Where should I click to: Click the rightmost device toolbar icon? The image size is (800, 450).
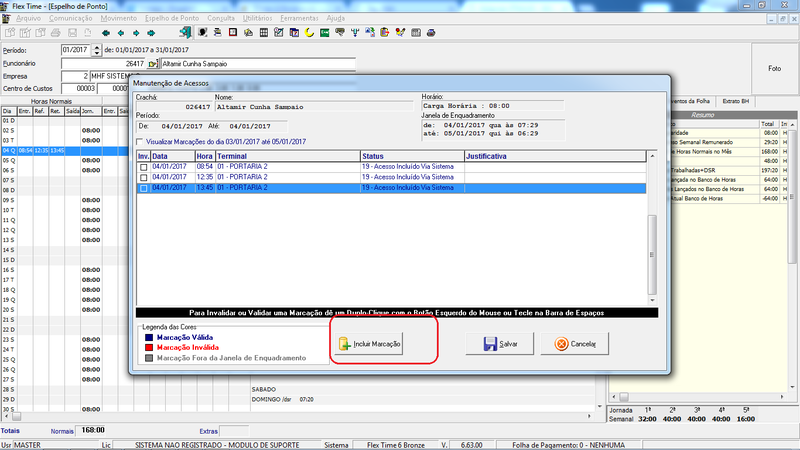431,33
